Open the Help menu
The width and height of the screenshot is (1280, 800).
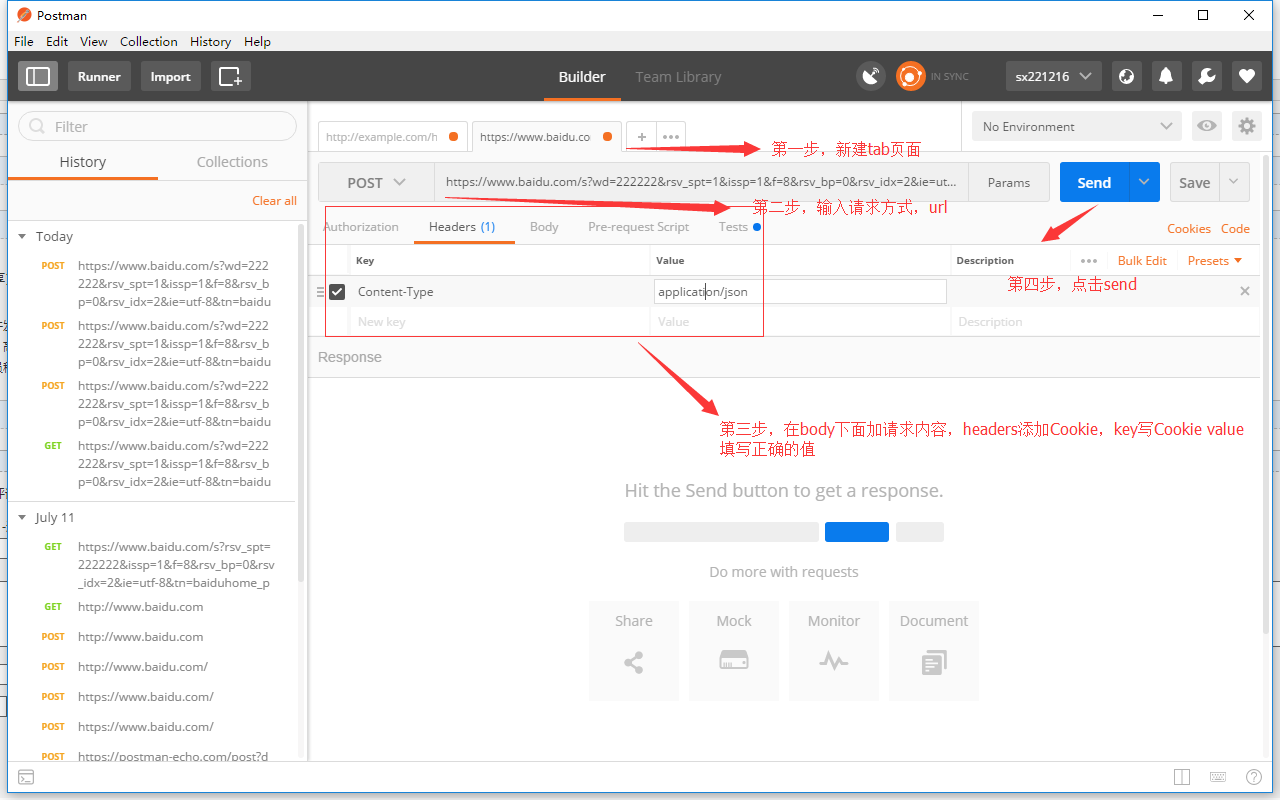(x=257, y=41)
